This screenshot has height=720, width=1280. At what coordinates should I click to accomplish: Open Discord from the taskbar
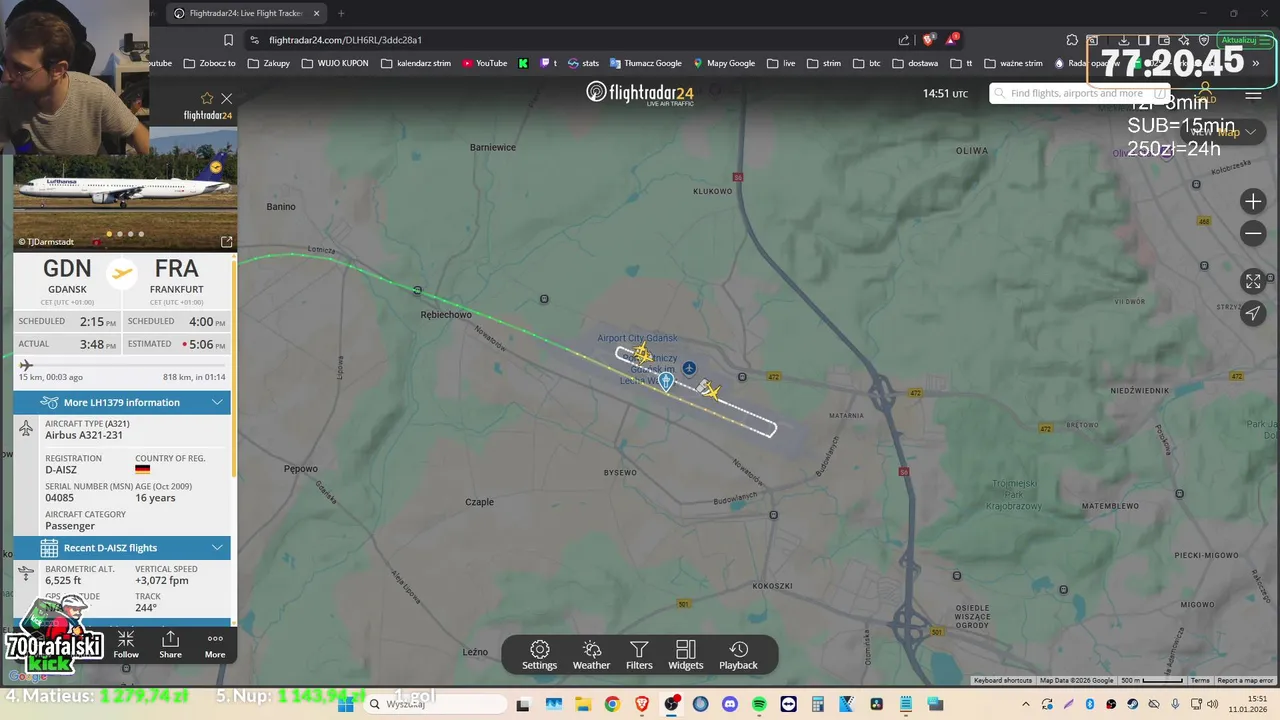point(729,704)
